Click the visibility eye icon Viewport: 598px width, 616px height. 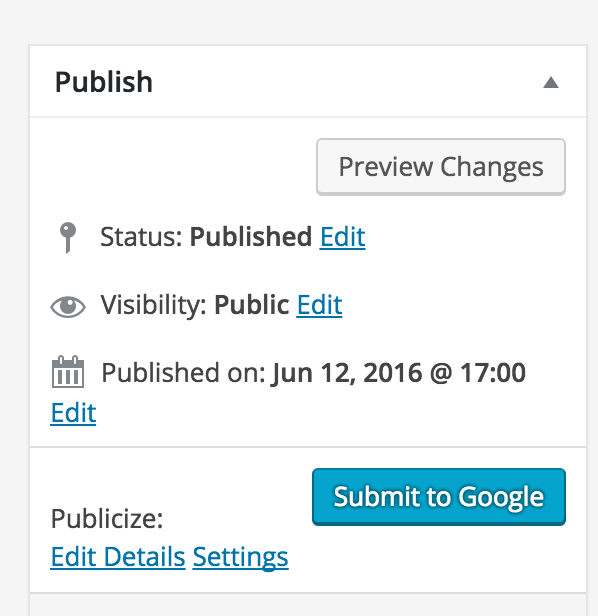(x=68, y=306)
